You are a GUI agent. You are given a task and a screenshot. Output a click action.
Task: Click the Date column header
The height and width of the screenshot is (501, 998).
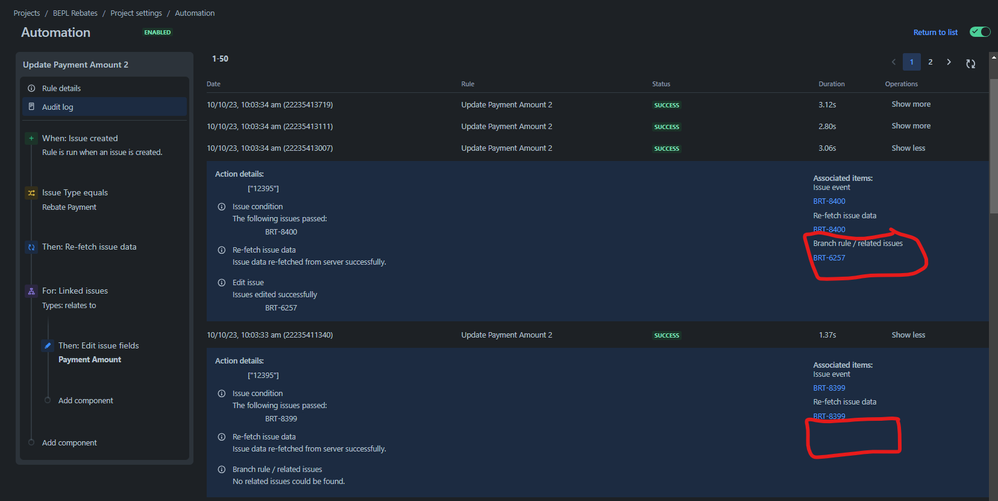click(x=213, y=84)
